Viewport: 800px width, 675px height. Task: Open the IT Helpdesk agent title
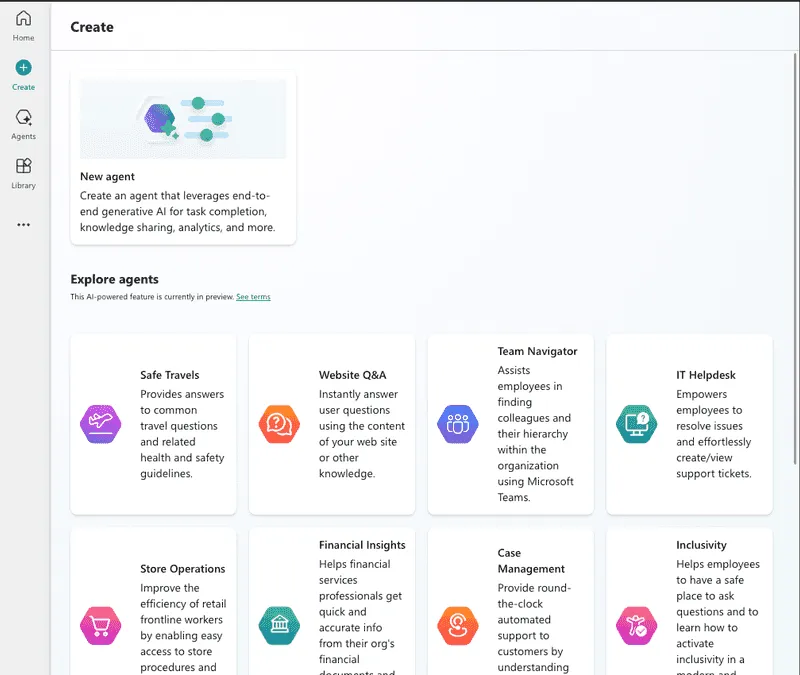coord(706,375)
